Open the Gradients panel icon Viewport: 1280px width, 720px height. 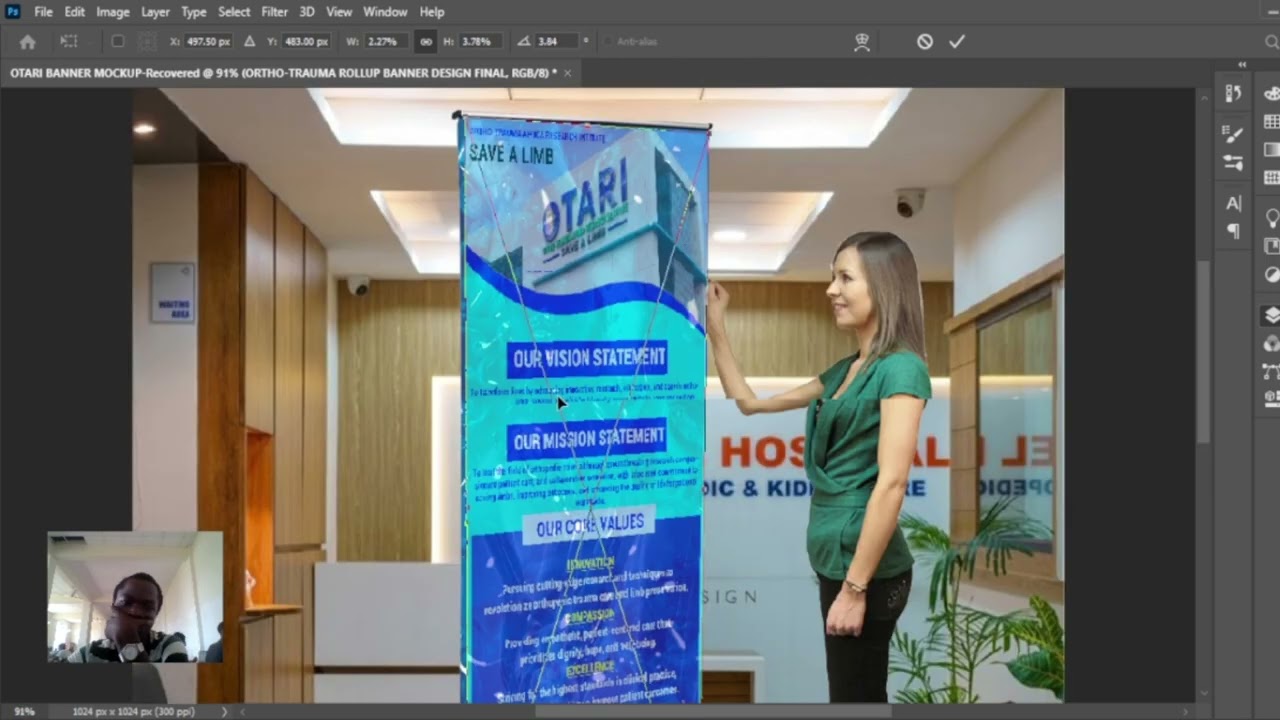(1272, 149)
